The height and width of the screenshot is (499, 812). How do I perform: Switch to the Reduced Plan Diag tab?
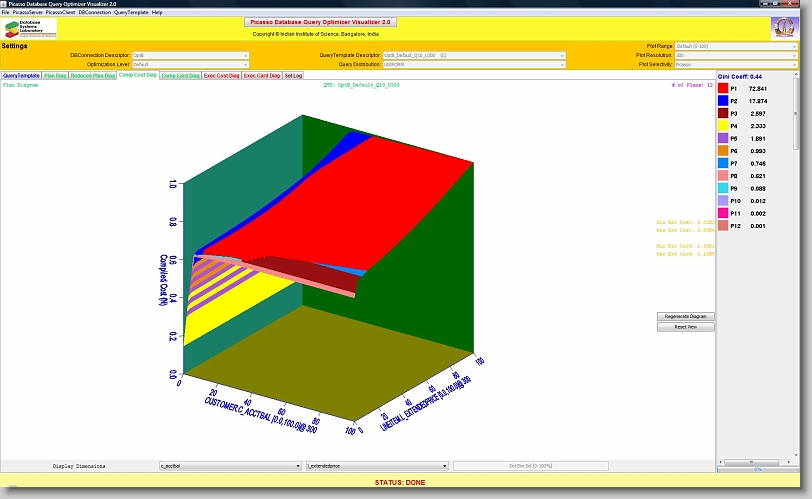click(92, 76)
